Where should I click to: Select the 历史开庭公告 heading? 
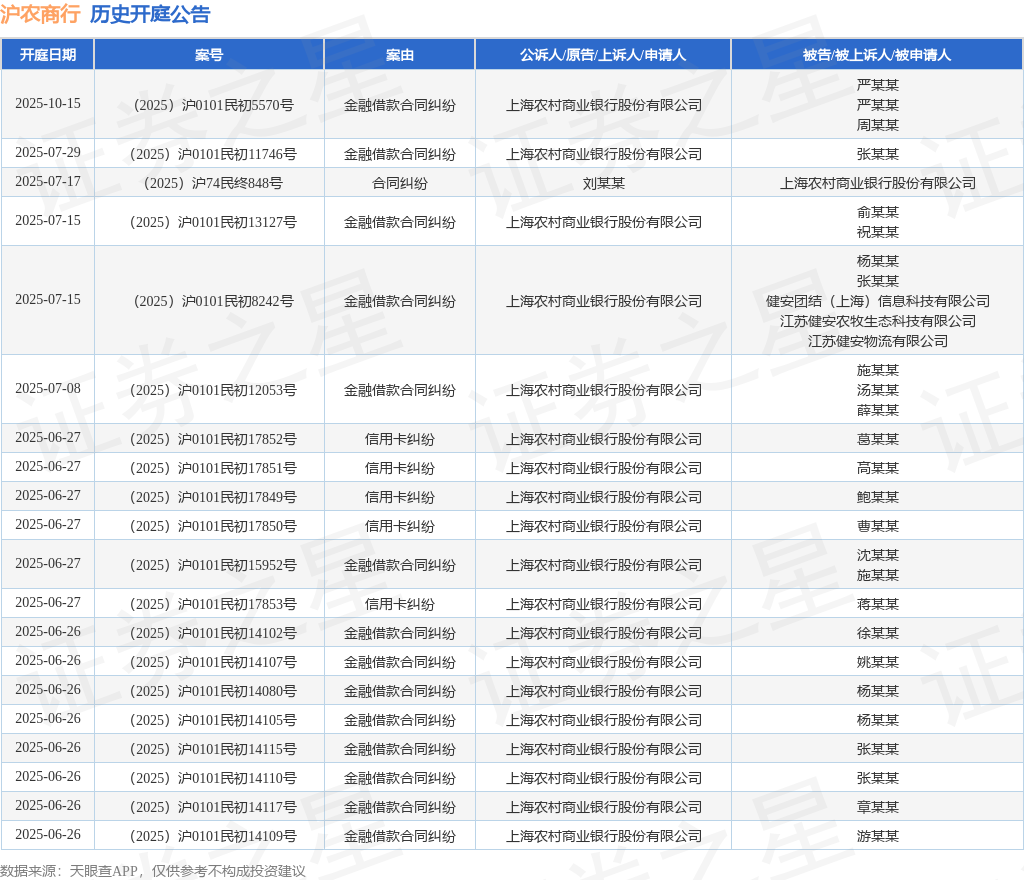coord(150,14)
